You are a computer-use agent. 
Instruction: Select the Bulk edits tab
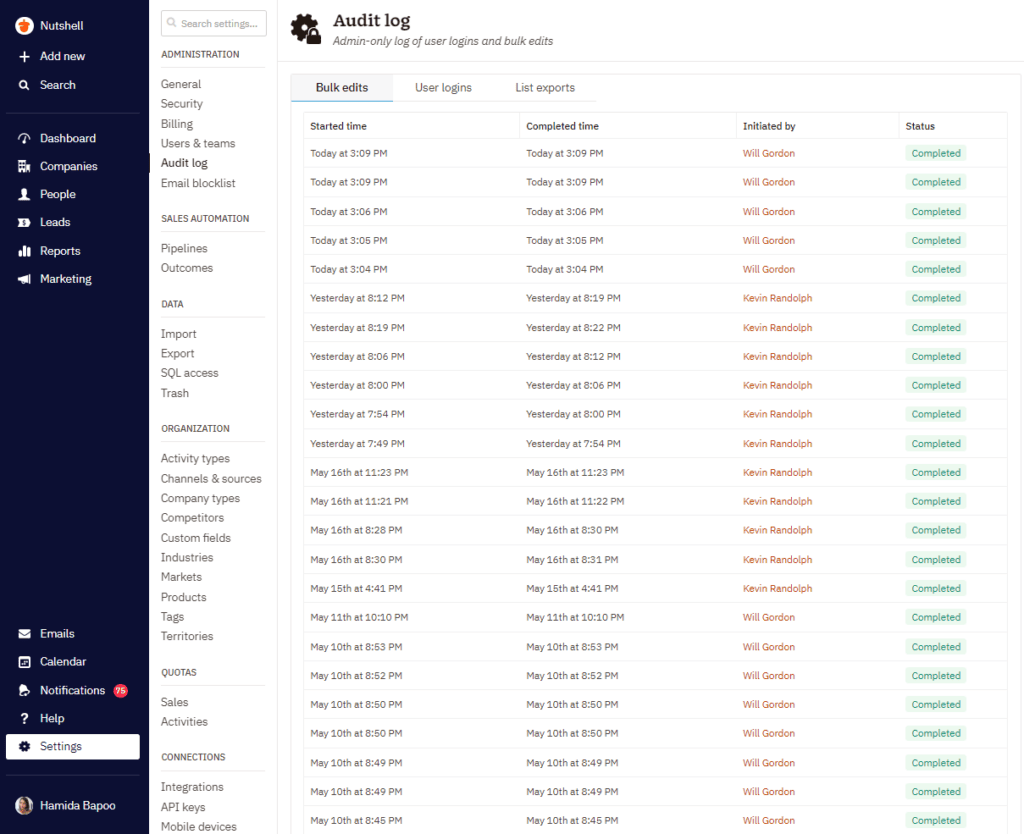341,87
